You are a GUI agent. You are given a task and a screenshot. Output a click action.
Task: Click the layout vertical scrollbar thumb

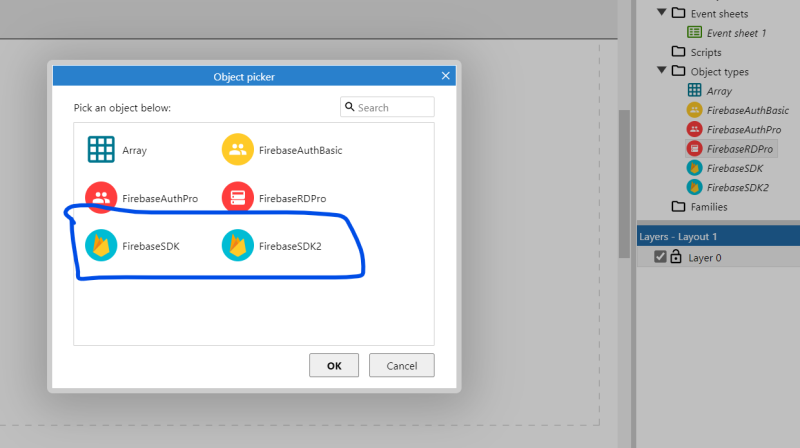[624, 184]
